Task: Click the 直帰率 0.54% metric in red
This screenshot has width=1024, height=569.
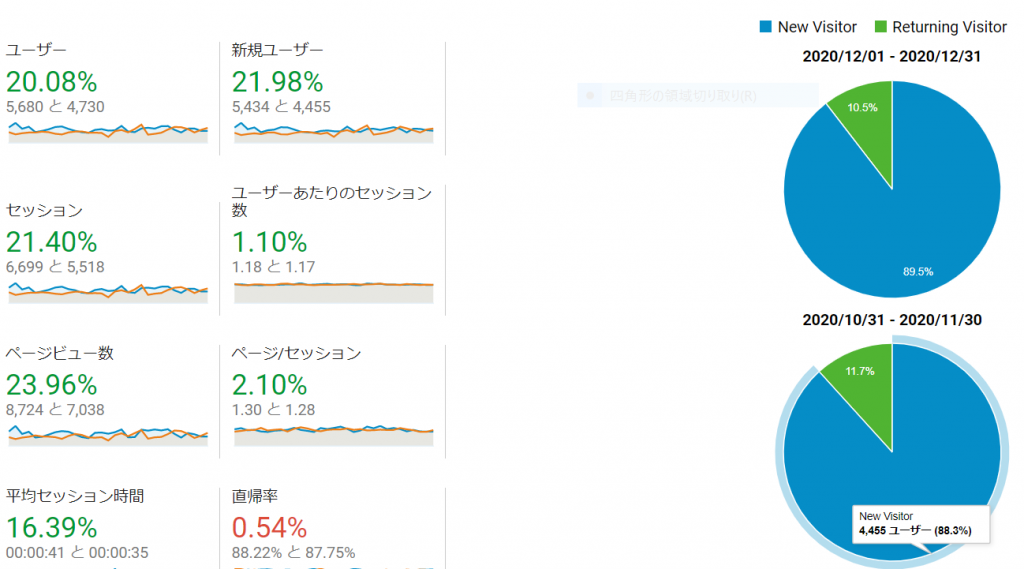Action: click(x=270, y=528)
